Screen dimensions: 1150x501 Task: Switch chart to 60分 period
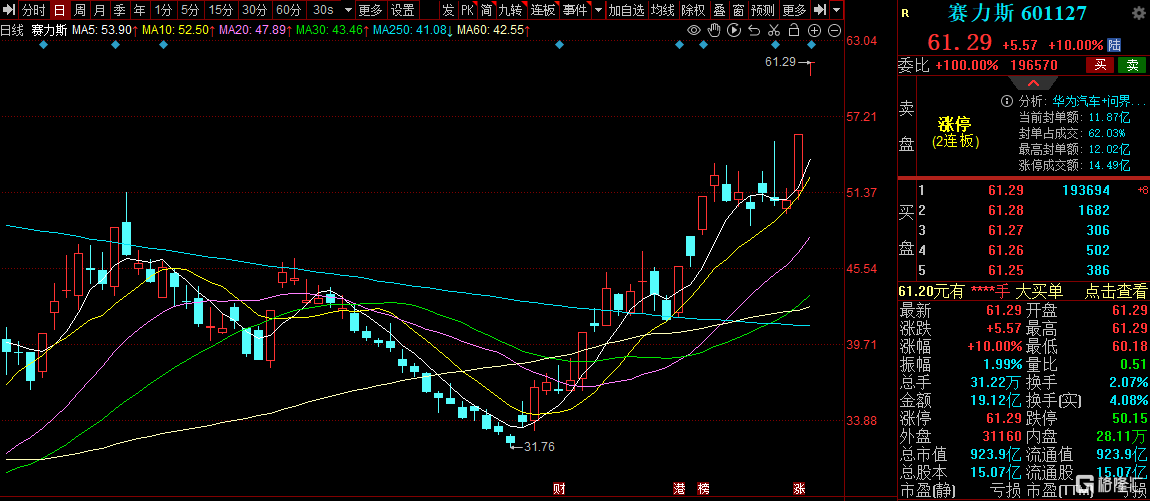289,10
